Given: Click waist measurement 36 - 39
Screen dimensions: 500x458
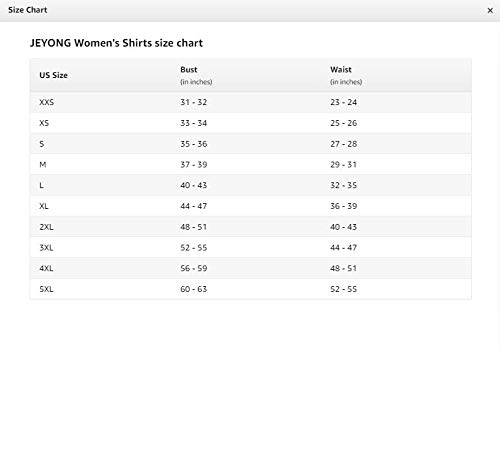Looking at the screenshot, I should [x=344, y=206].
